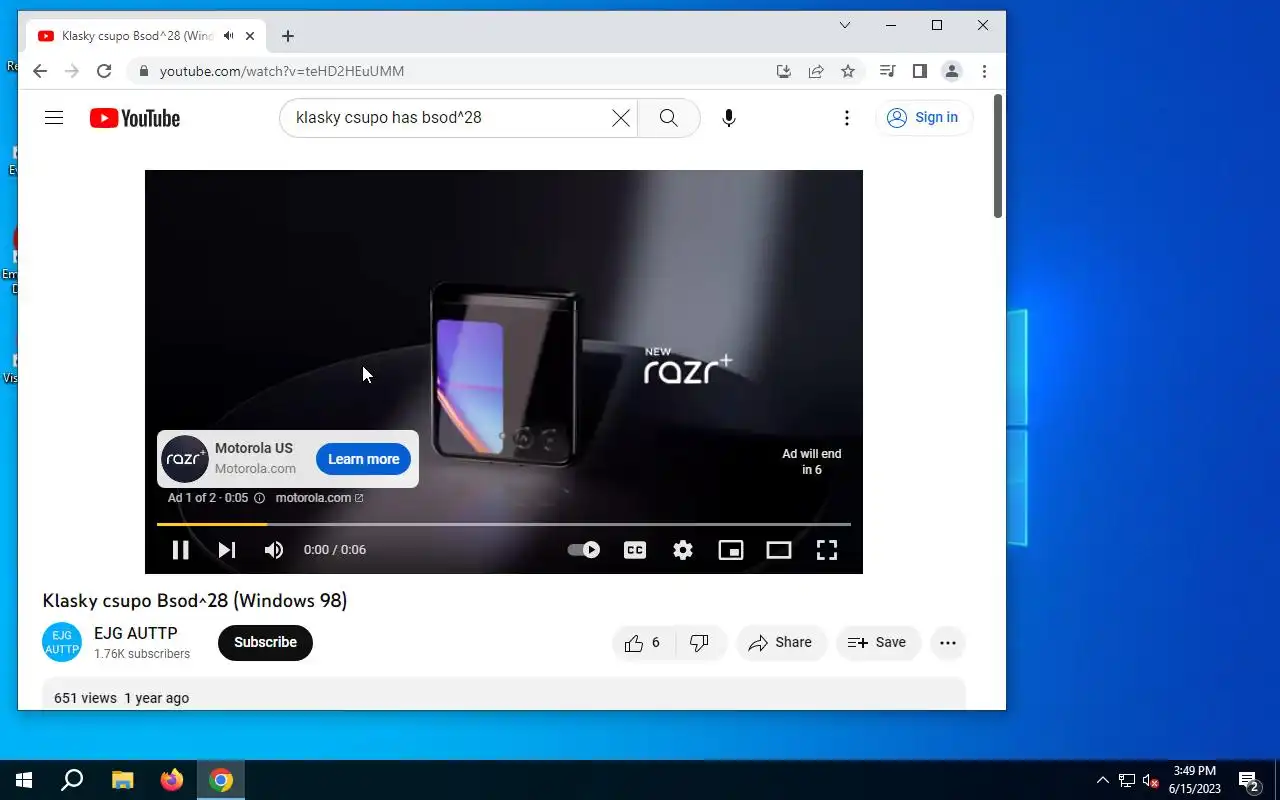Close the Klasky csupo tab
This screenshot has width=1280, height=800.
(x=250, y=36)
